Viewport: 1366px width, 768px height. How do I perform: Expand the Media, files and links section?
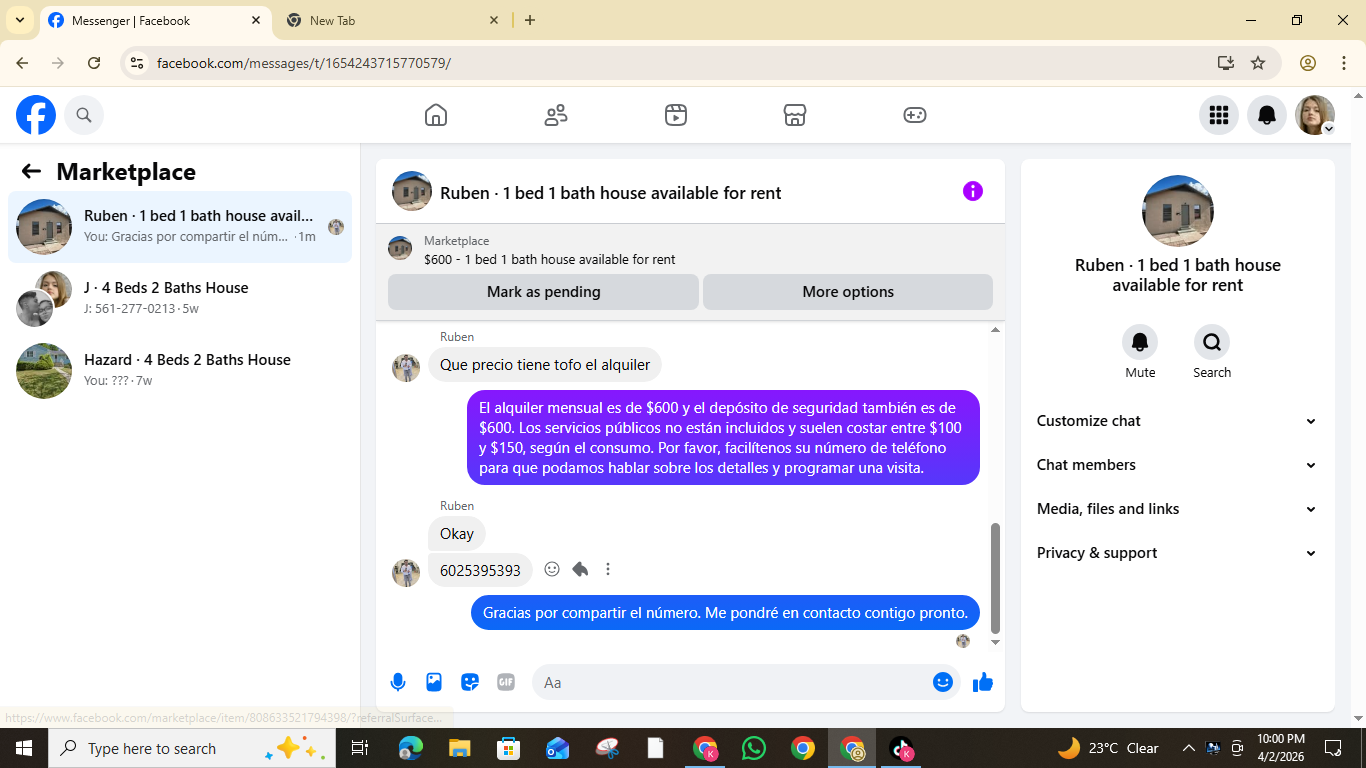pos(1177,509)
